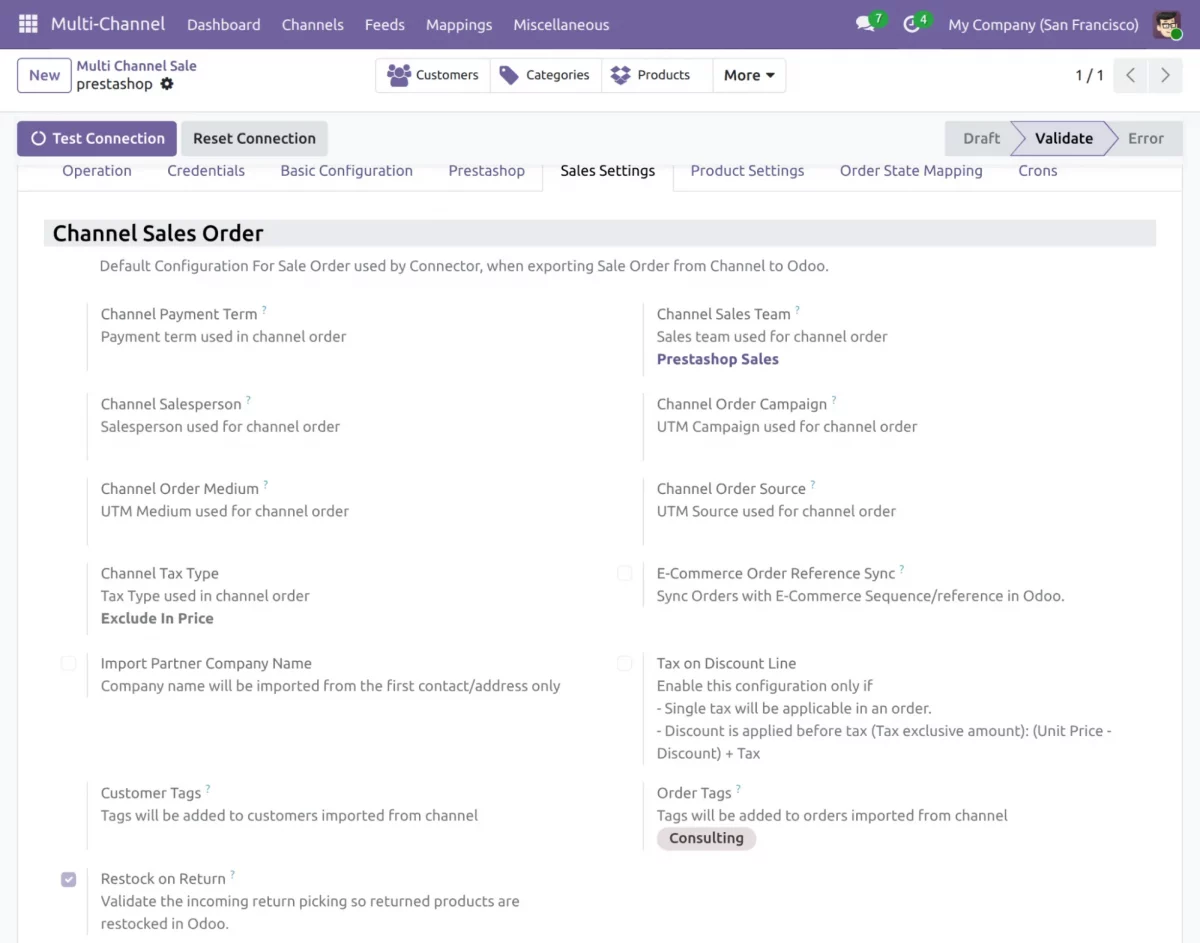Image resolution: width=1200 pixels, height=943 pixels.
Task: Open the Mappings menu
Action: (x=459, y=24)
